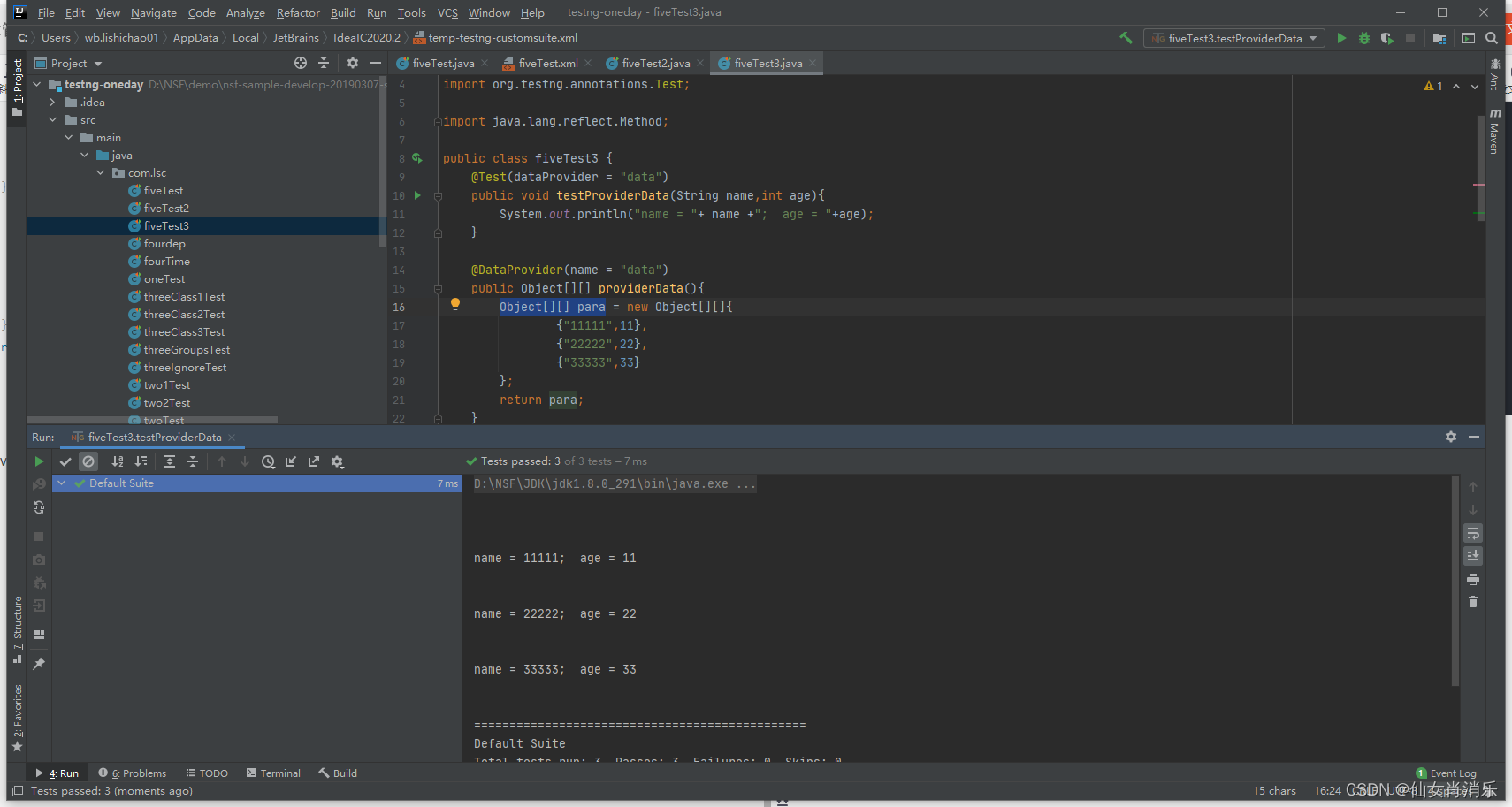This screenshot has width=1512, height=807.
Task: Switch to fiveTest.java tab
Action: [x=443, y=63]
